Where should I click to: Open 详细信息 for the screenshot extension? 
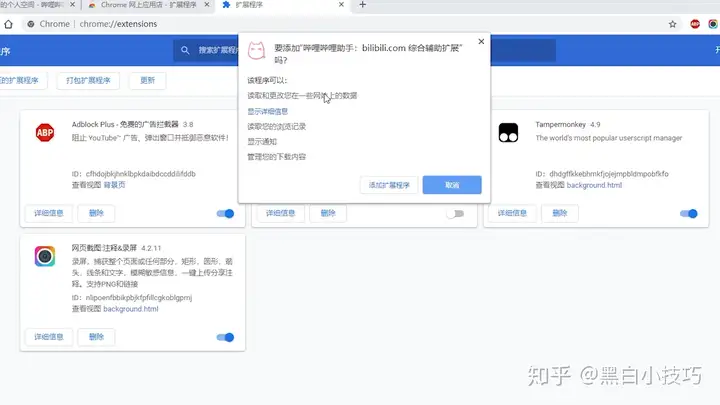pos(49,337)
